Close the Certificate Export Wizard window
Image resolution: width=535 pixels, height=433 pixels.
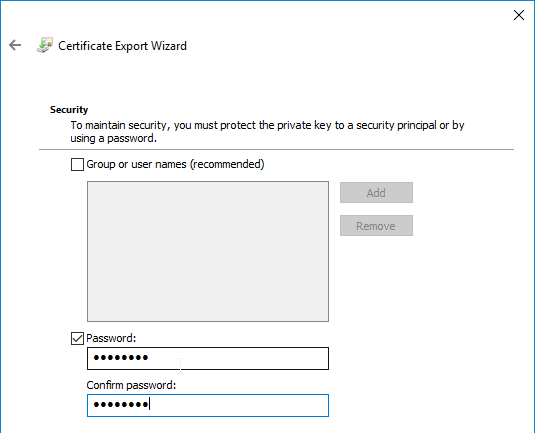coord(519,15)
